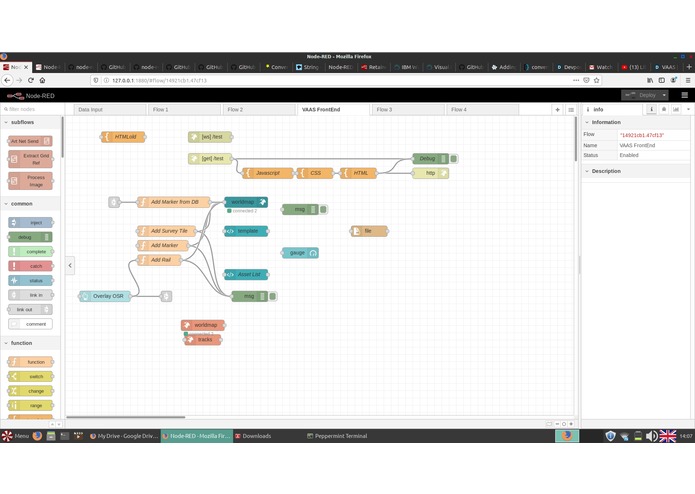This screenshot has height=494, width=695.
Task: Bookmark this page with the star icon
Action: pyautogui.click(x=597, y=80)
